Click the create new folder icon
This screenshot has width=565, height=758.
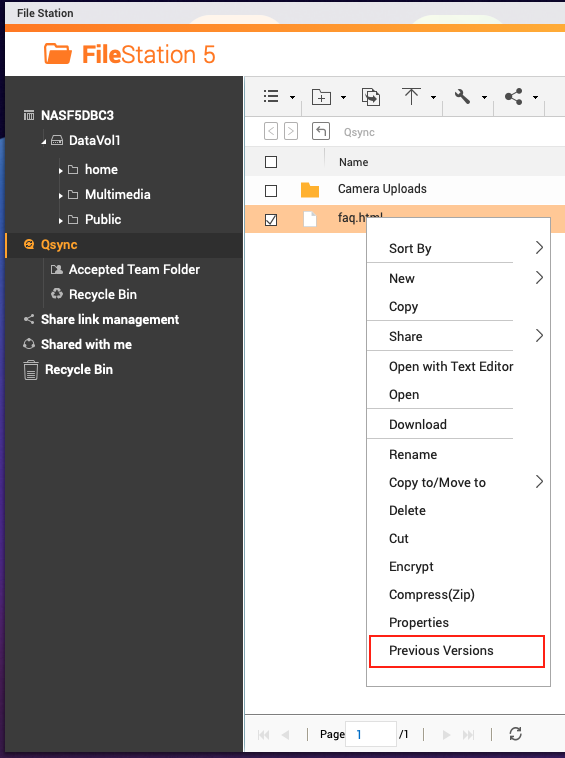[321, 97]
